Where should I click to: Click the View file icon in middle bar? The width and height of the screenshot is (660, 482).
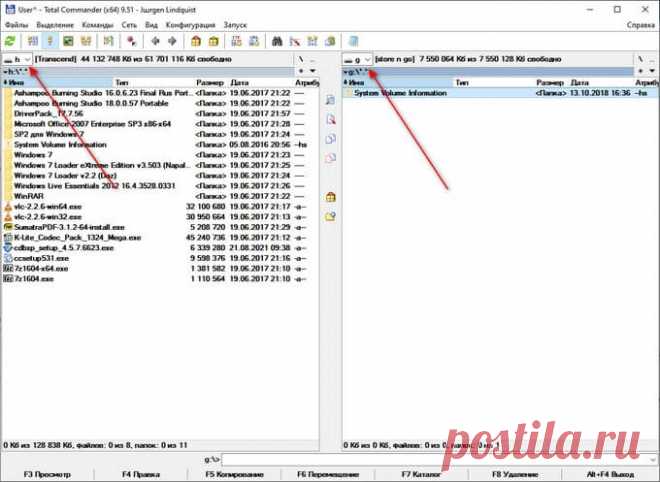(x=330, y=100)
